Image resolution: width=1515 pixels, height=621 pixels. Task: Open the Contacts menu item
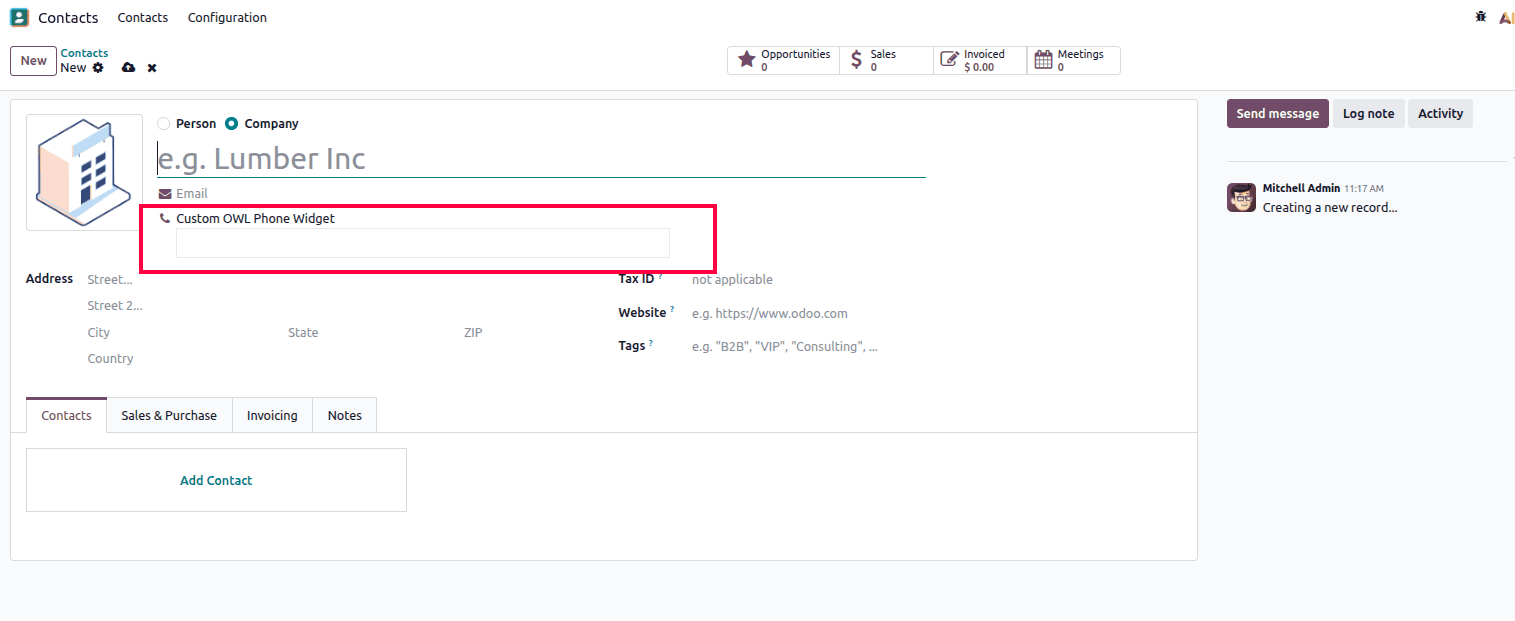point(143,17)
